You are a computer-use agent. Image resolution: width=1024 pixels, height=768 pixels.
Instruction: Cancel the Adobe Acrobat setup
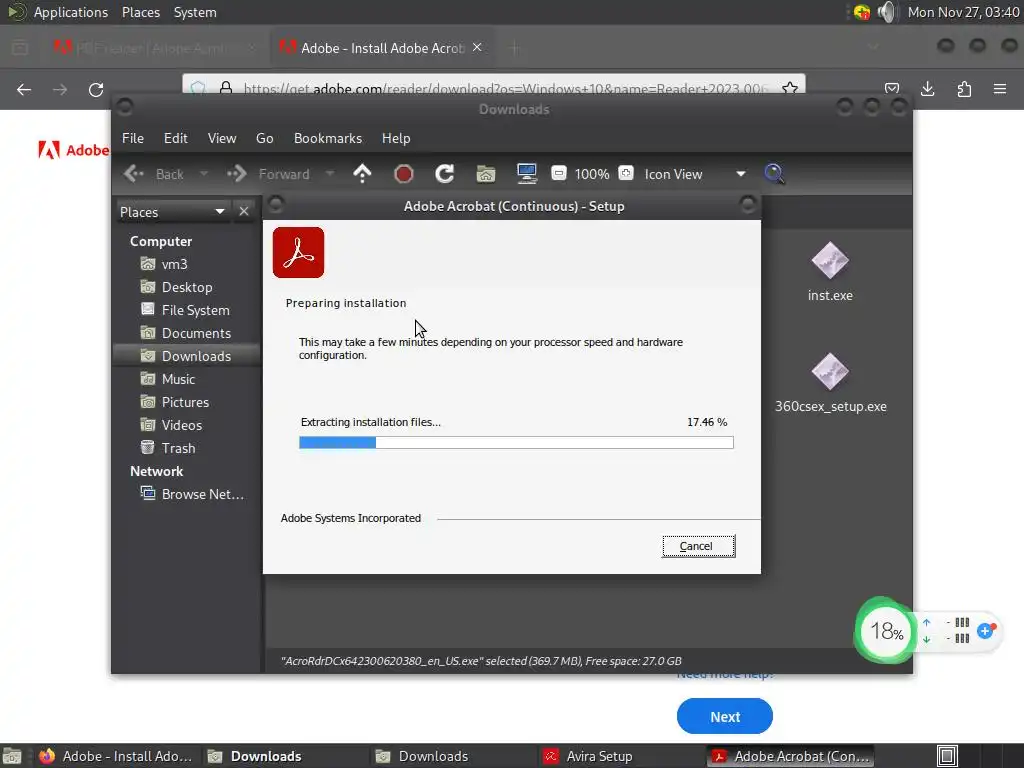698,546
